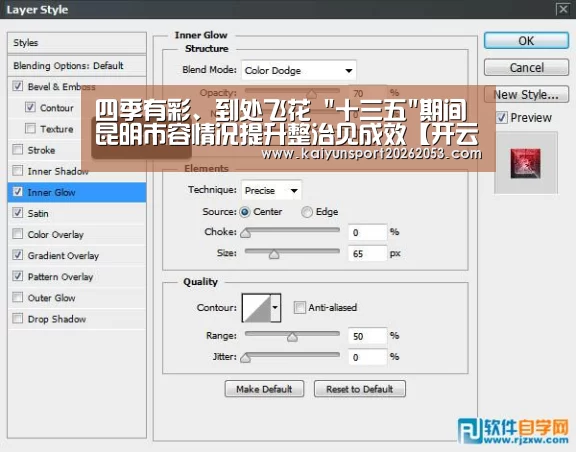Click the Make Default button
Screen dimensions: 576x452
[264, 389]
